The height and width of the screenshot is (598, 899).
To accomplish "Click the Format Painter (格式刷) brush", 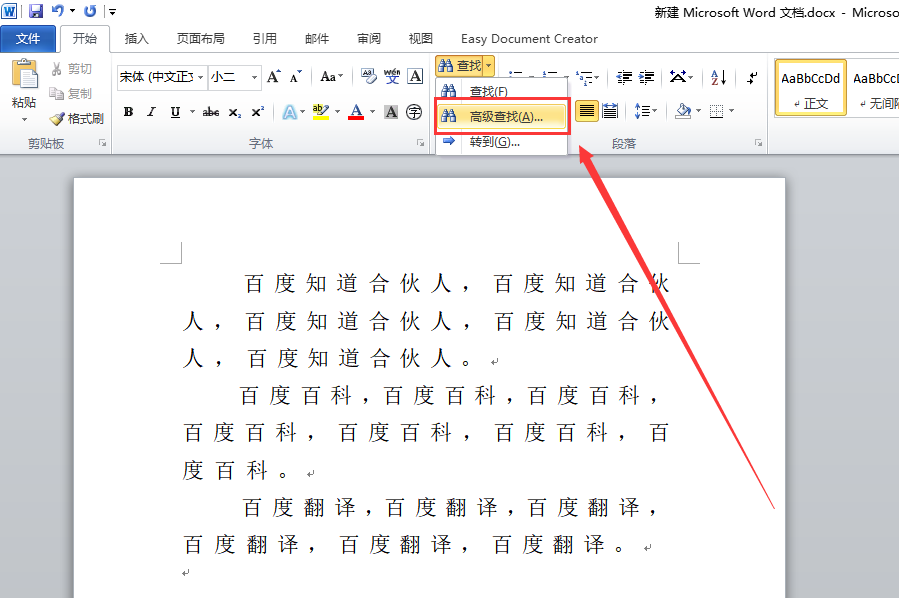I will 57,119.
